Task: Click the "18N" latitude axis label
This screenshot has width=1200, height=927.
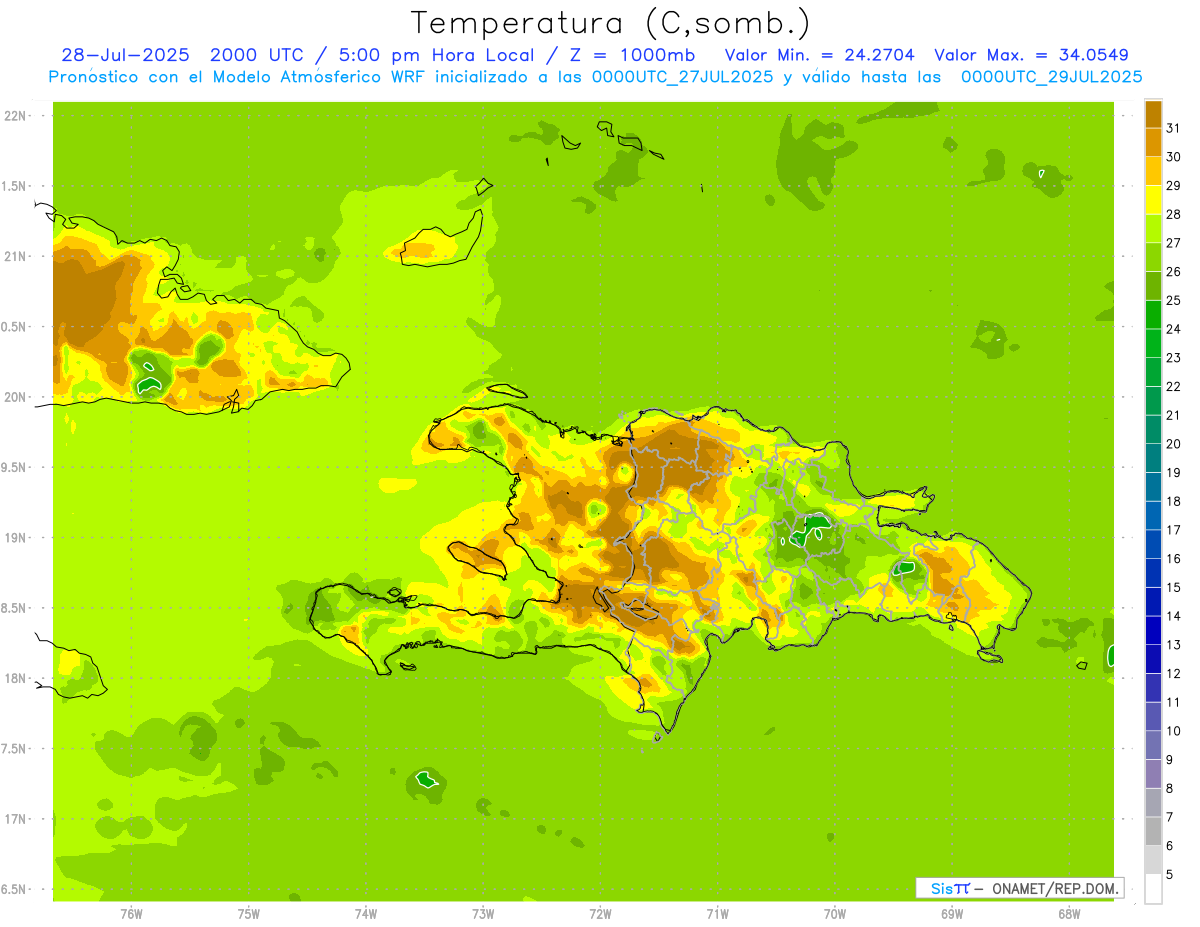Action: click(14, 679)
